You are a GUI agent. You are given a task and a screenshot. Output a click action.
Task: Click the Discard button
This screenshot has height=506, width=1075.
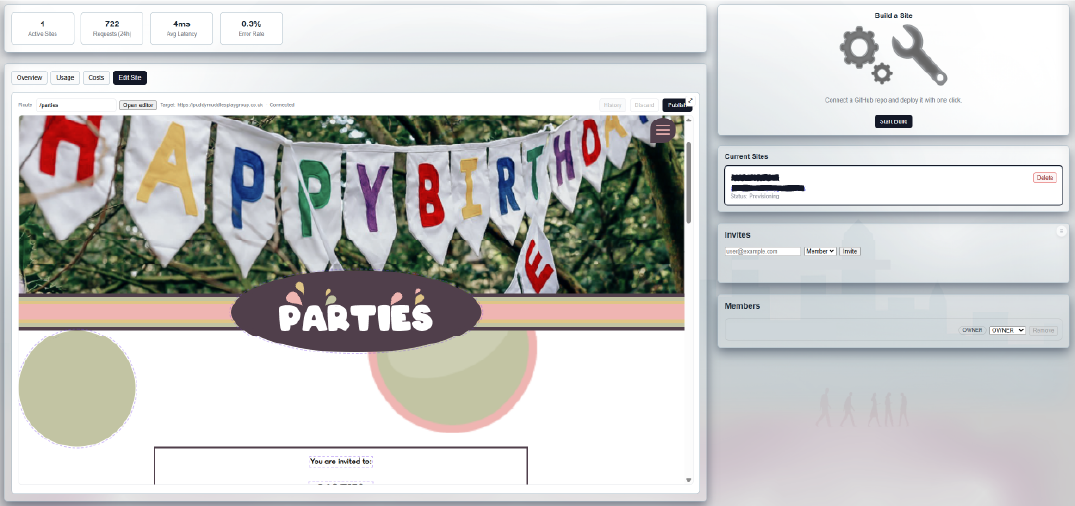pos(644,105)
